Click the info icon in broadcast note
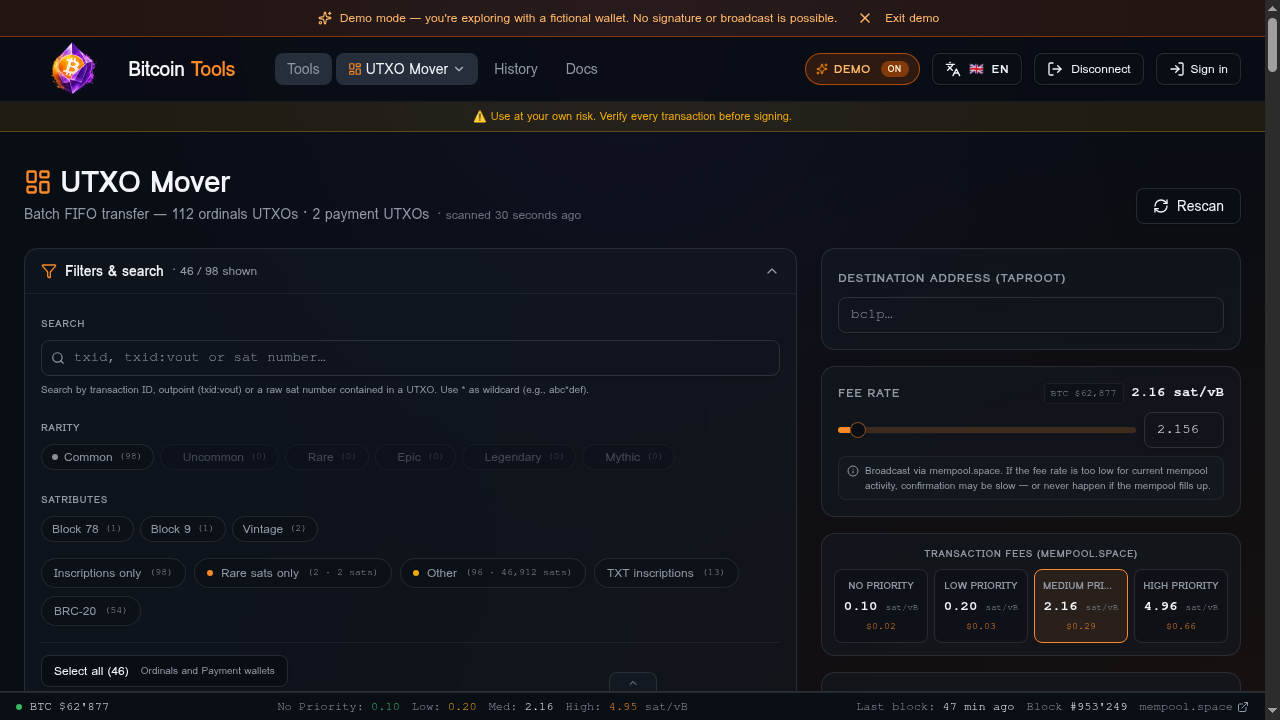The width and height of the screenshot is (1280, 720). [853, 471]
